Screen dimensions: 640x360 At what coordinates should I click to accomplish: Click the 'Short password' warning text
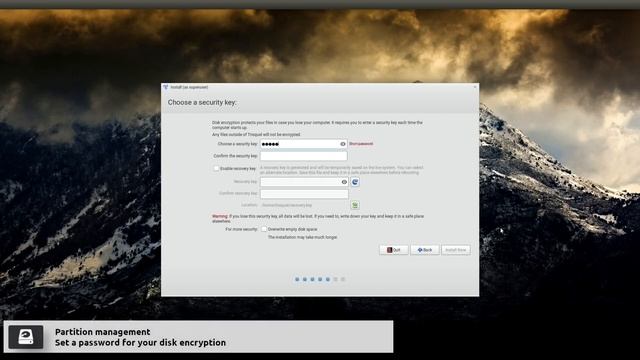(x=361, y=144)
